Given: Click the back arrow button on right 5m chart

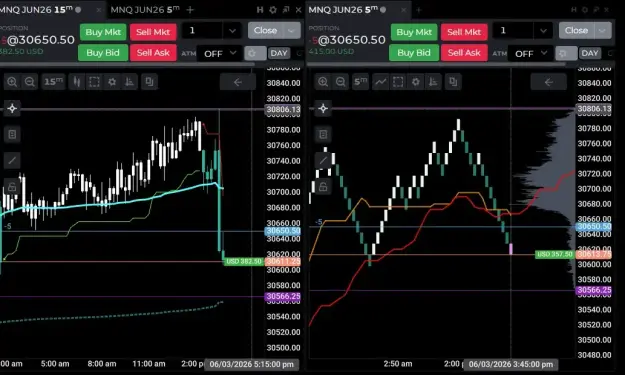Looking at the screenshot, I should (548, 82).
